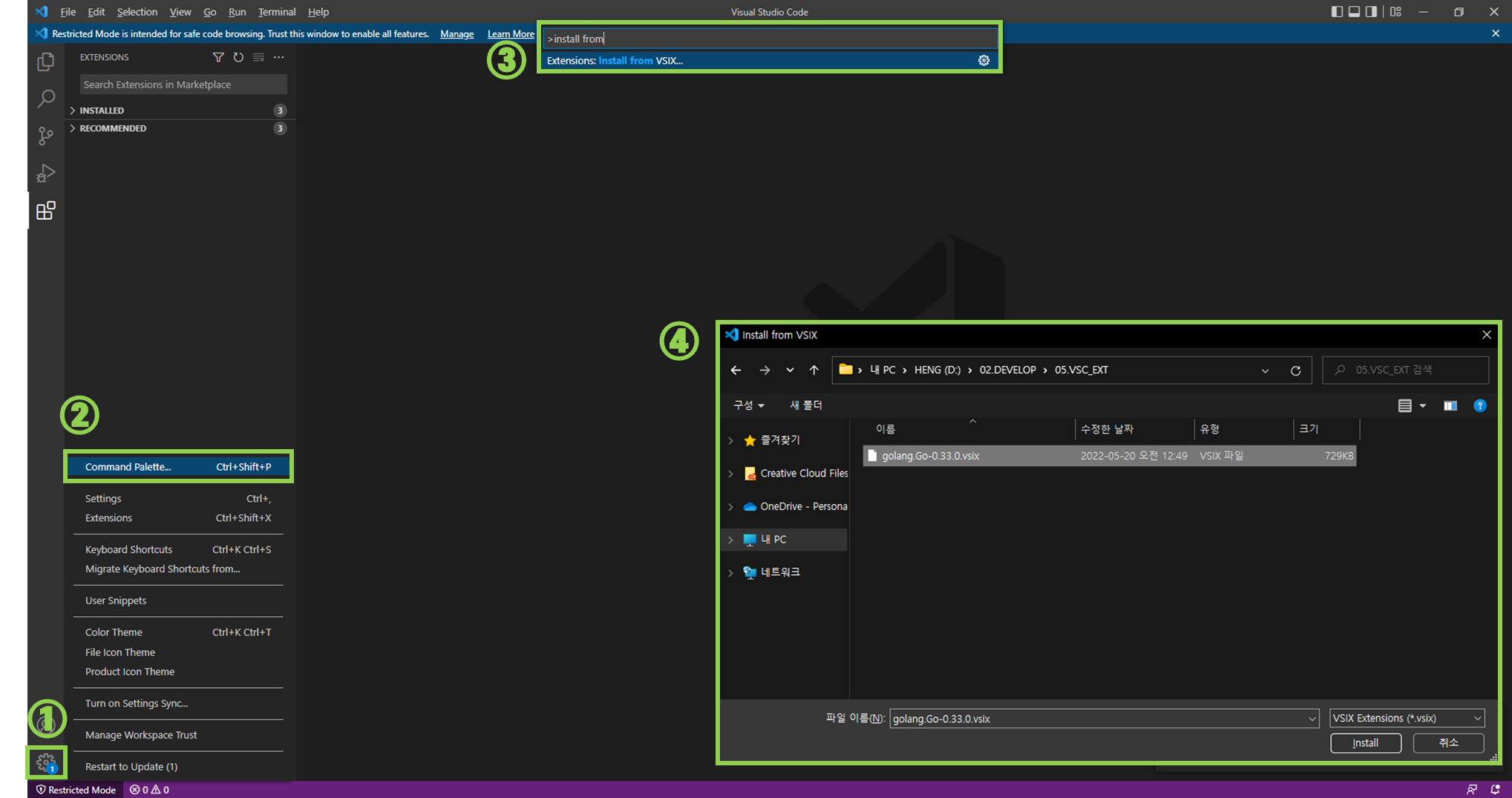This screenshot has width=1512, height=798.
Task: Expand 즐겨찾기 tree node
Action: [x=730, y=440]
